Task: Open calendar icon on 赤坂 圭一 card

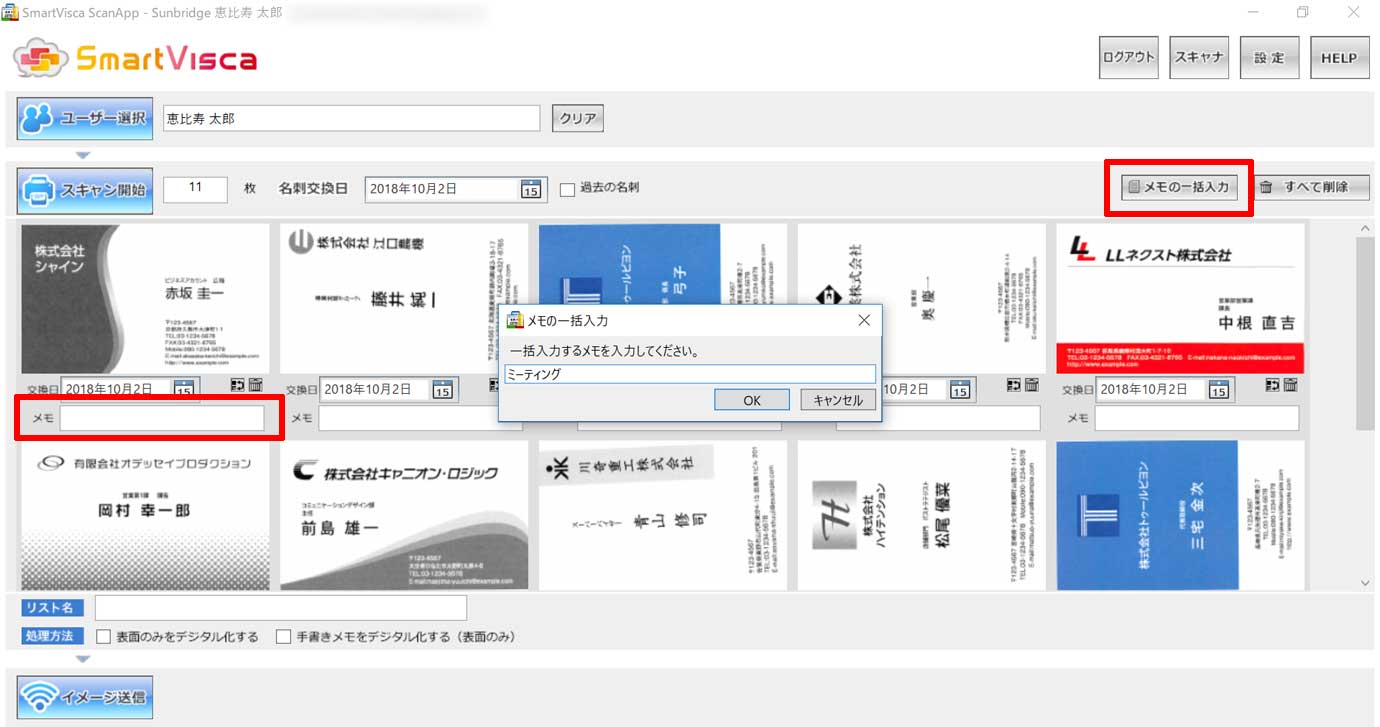Action: [x=184, y=389]
